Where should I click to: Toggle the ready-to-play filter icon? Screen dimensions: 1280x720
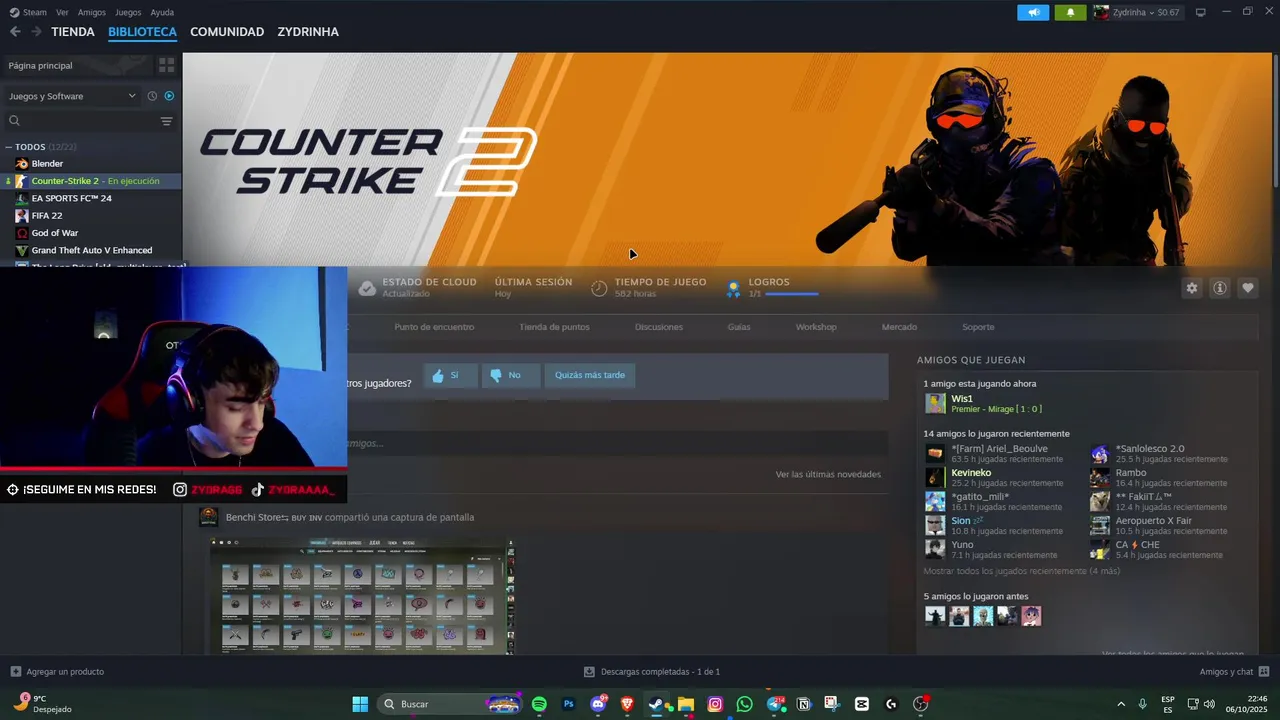click(169, 96)
